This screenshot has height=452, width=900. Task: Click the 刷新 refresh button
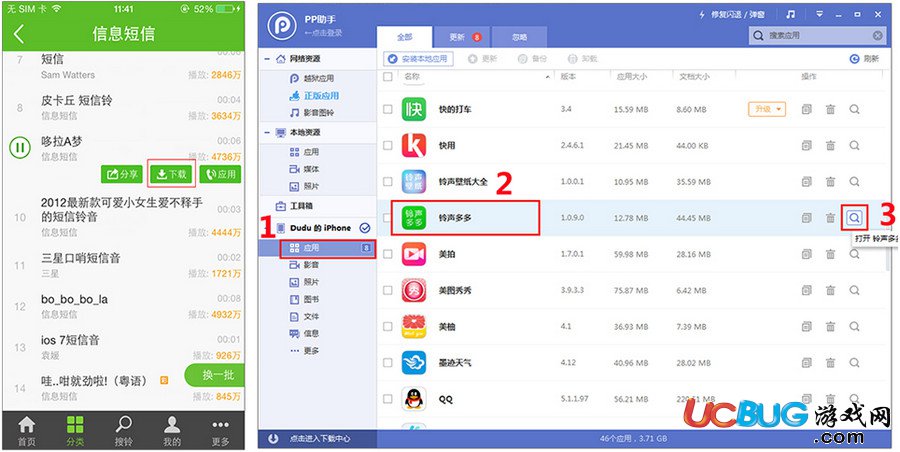point(864,59)
